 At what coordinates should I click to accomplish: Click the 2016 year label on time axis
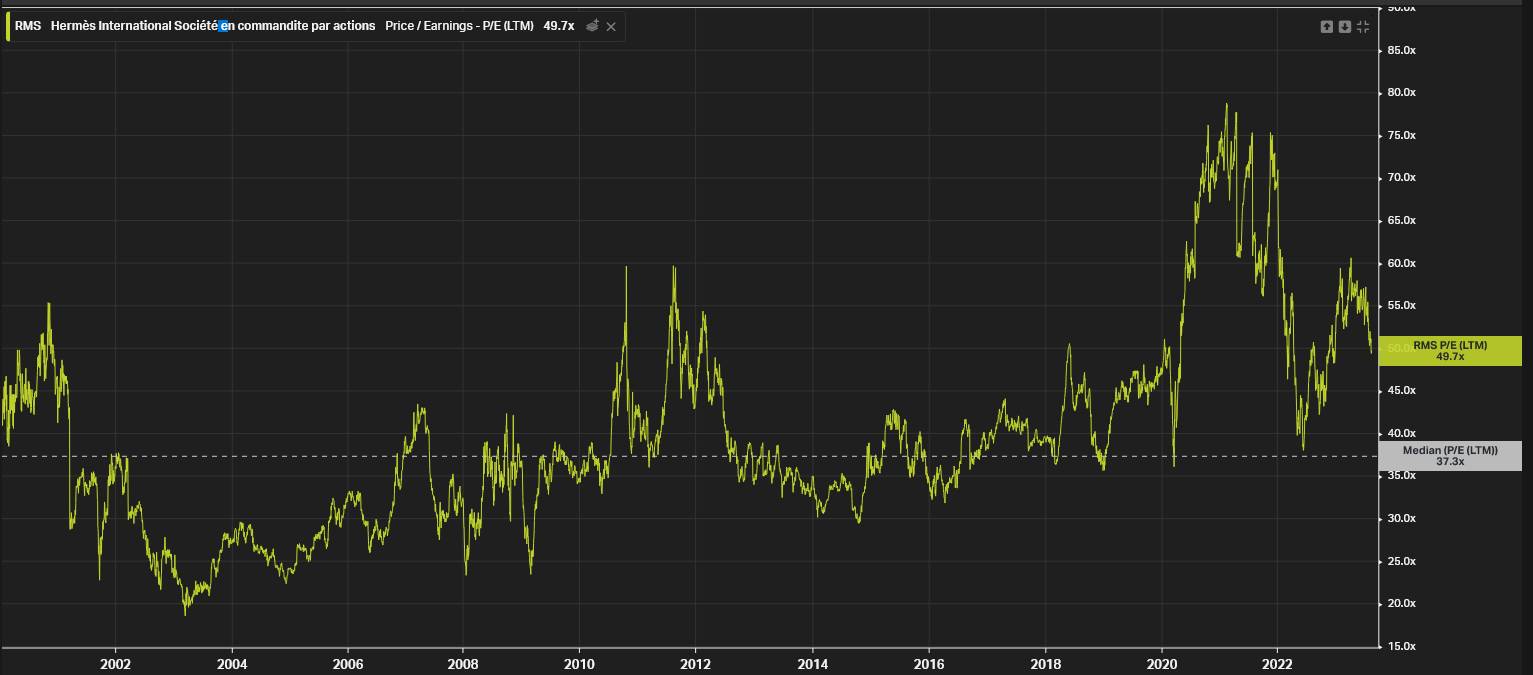[929, 664]
